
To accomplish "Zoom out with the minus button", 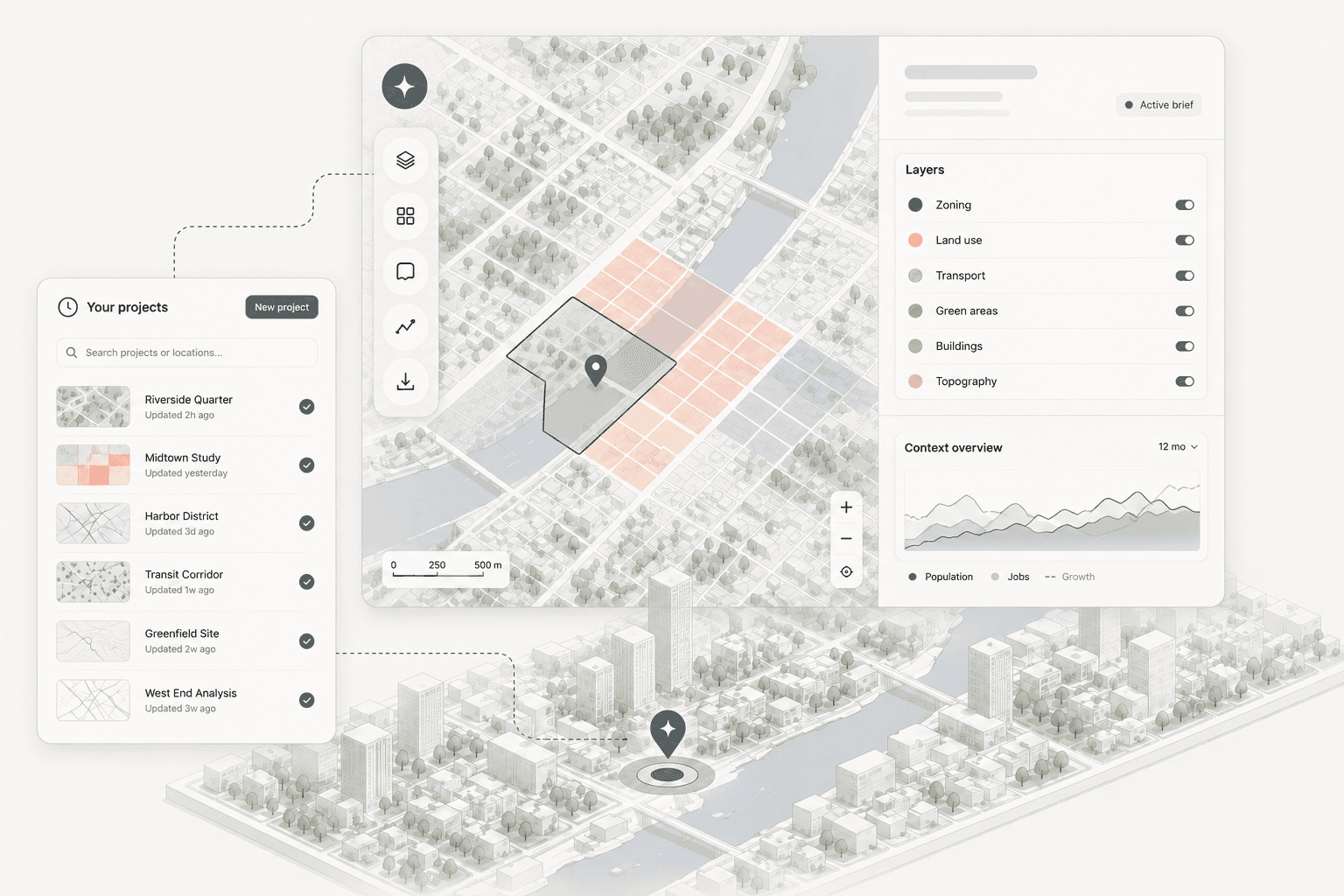I will coord(846,539).
